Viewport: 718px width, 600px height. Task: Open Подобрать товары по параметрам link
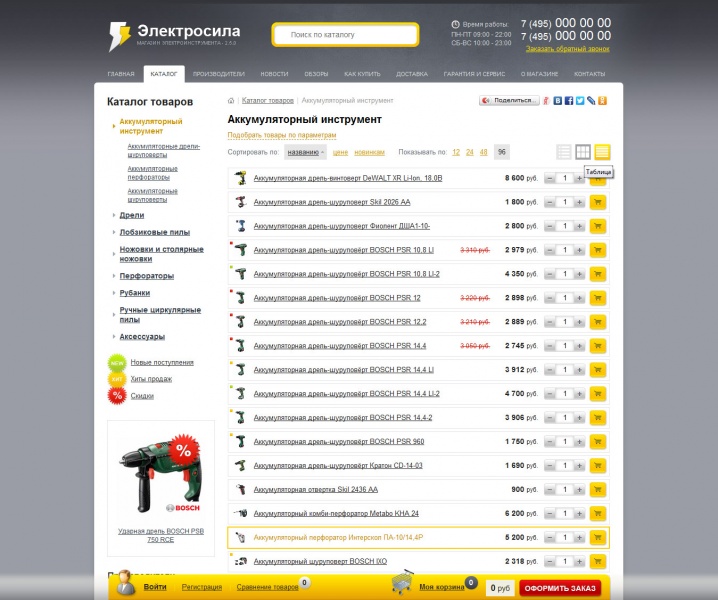[282, 135]
